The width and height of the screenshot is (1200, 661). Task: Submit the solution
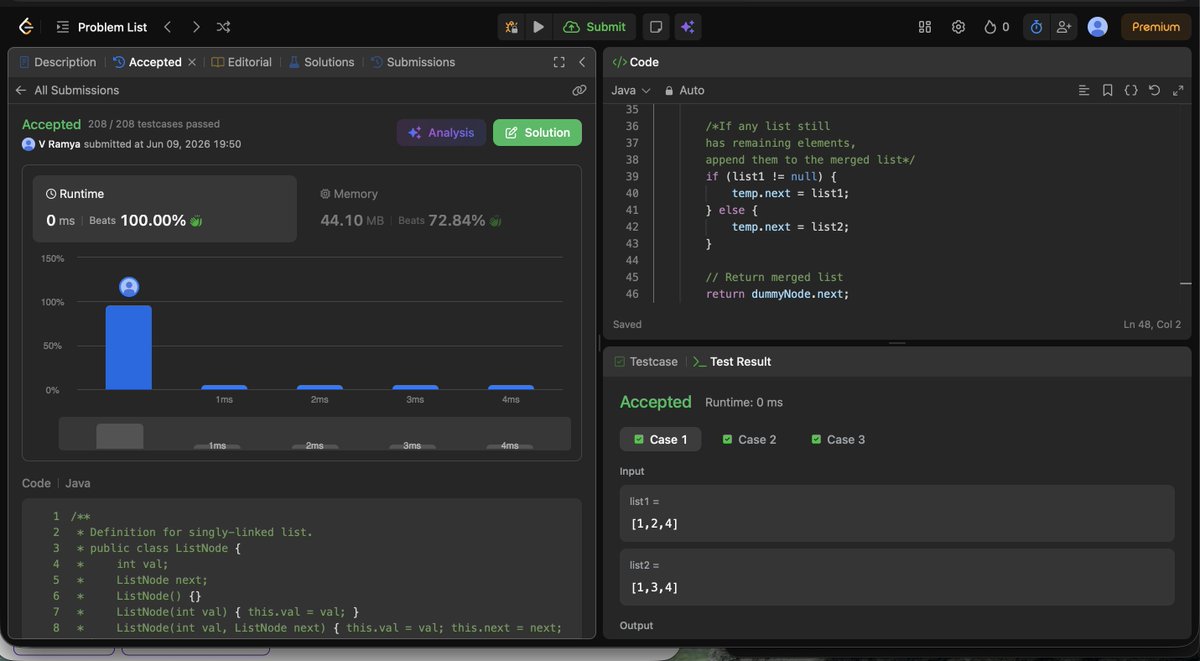pyautogui.click(x=595, y=27)
